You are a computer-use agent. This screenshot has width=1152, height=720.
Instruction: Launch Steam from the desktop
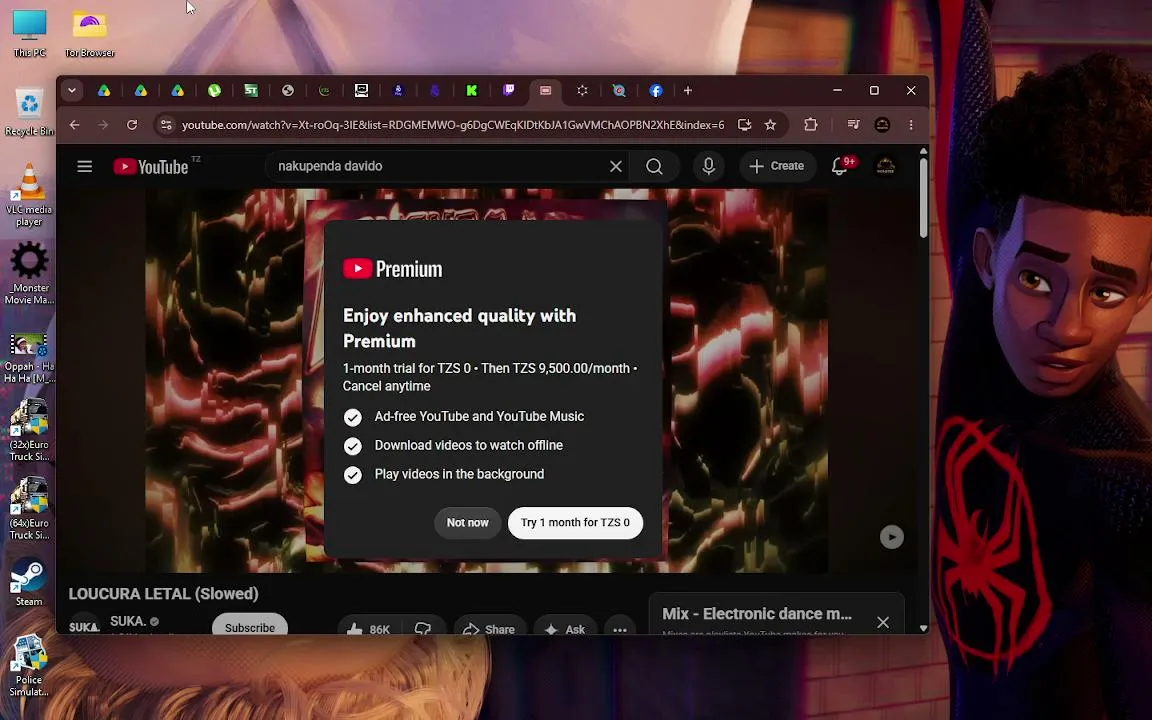click(x=29, y=581)
